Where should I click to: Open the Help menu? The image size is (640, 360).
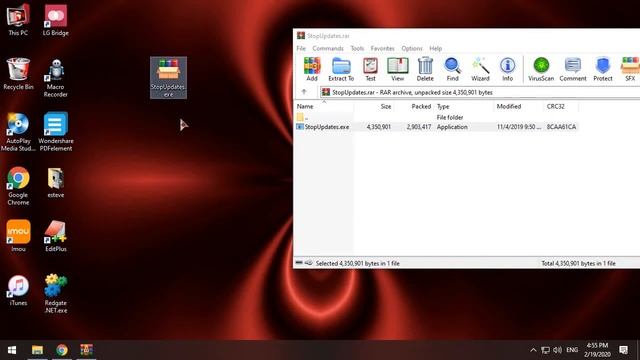pyautogui.click(x=436, y=48)
